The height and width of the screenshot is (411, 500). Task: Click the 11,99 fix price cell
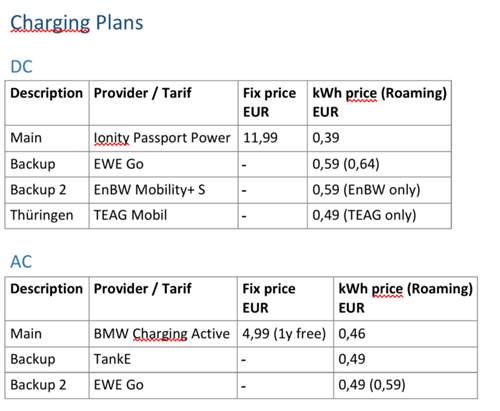click(273, 138)
